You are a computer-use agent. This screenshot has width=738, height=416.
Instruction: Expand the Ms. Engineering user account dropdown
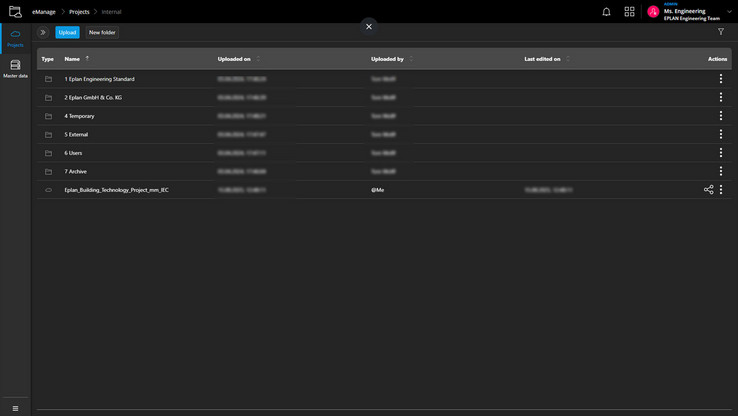click(729, 12)
